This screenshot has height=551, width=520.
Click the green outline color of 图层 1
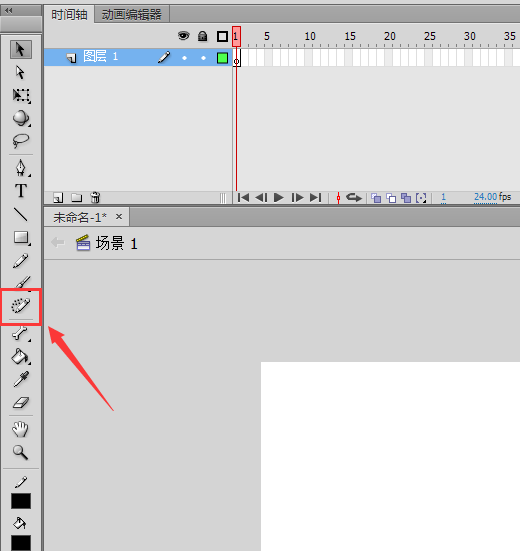[222, 58]
